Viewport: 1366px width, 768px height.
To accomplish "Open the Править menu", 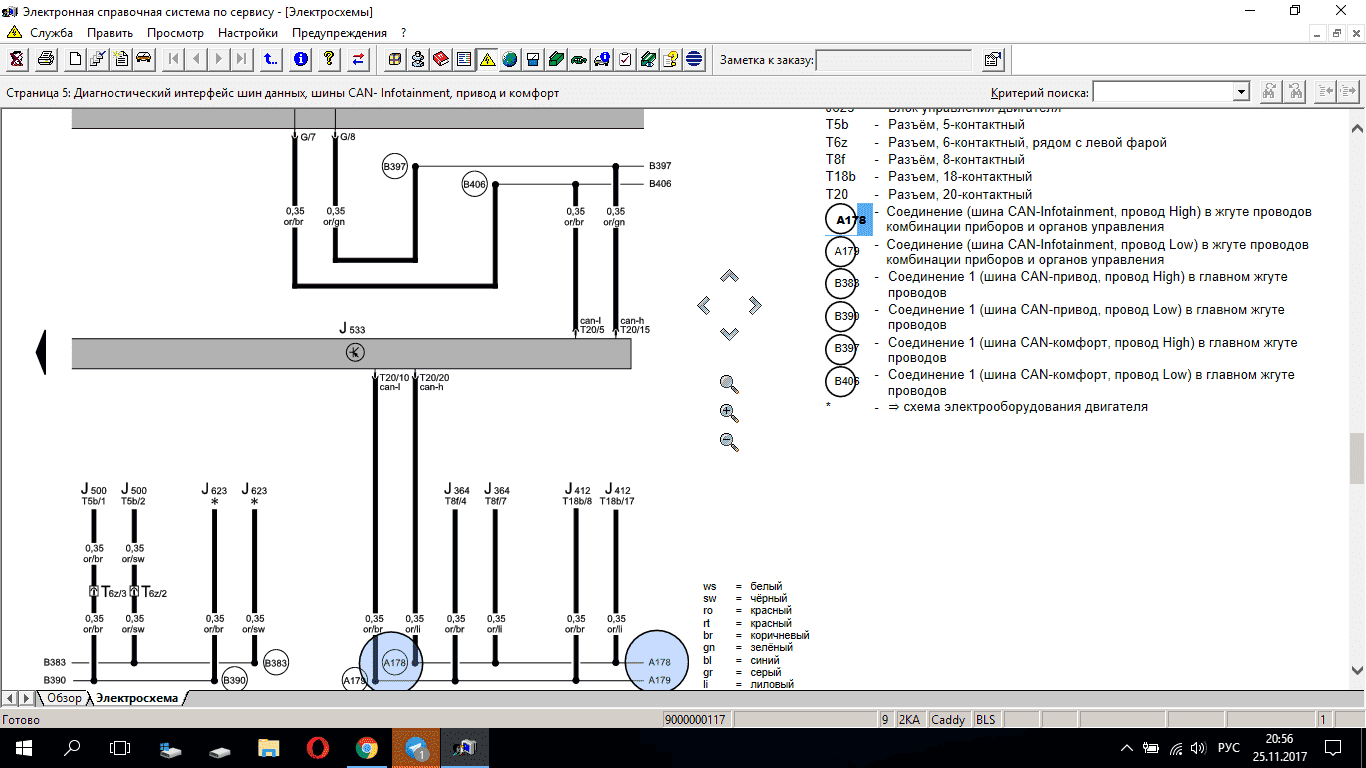I will (x=110, y=33).
